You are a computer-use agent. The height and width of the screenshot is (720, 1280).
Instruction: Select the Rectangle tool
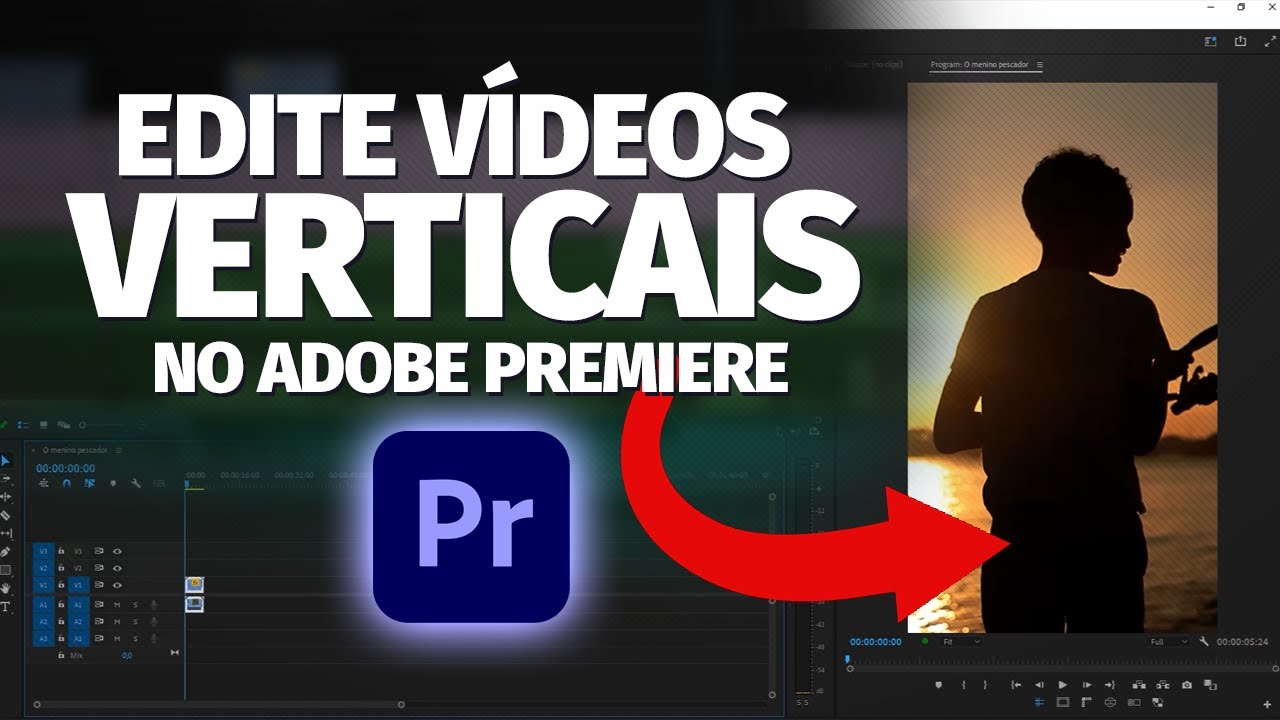[x=5, y=569]
